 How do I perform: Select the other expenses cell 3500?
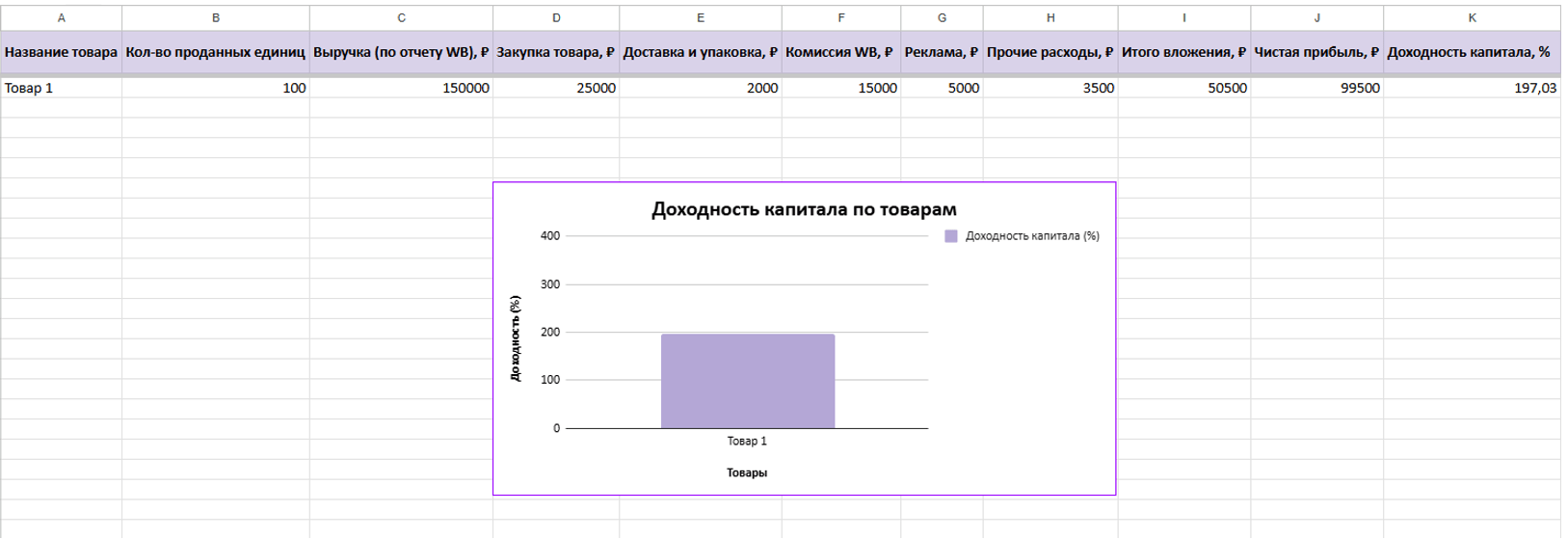click(x=1050, y=88)
